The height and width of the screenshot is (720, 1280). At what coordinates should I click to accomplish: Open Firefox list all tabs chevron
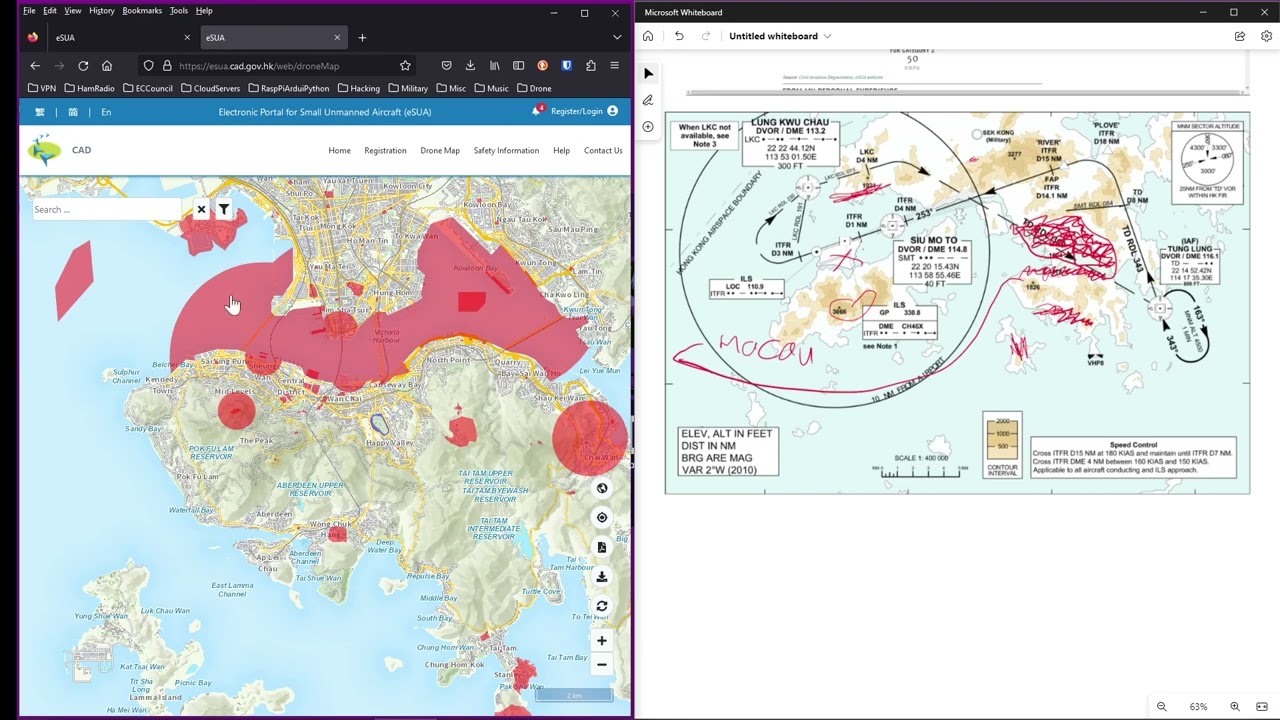click(617, 37)
